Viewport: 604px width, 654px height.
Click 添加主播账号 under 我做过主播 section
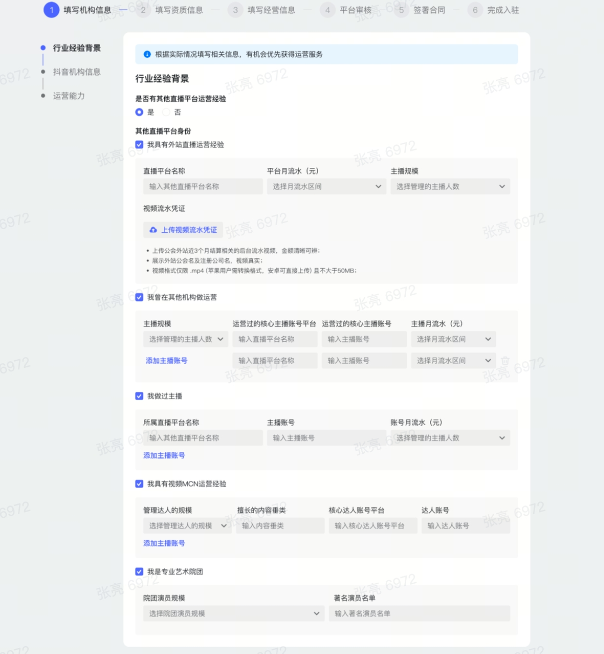(x=165, y=455)
